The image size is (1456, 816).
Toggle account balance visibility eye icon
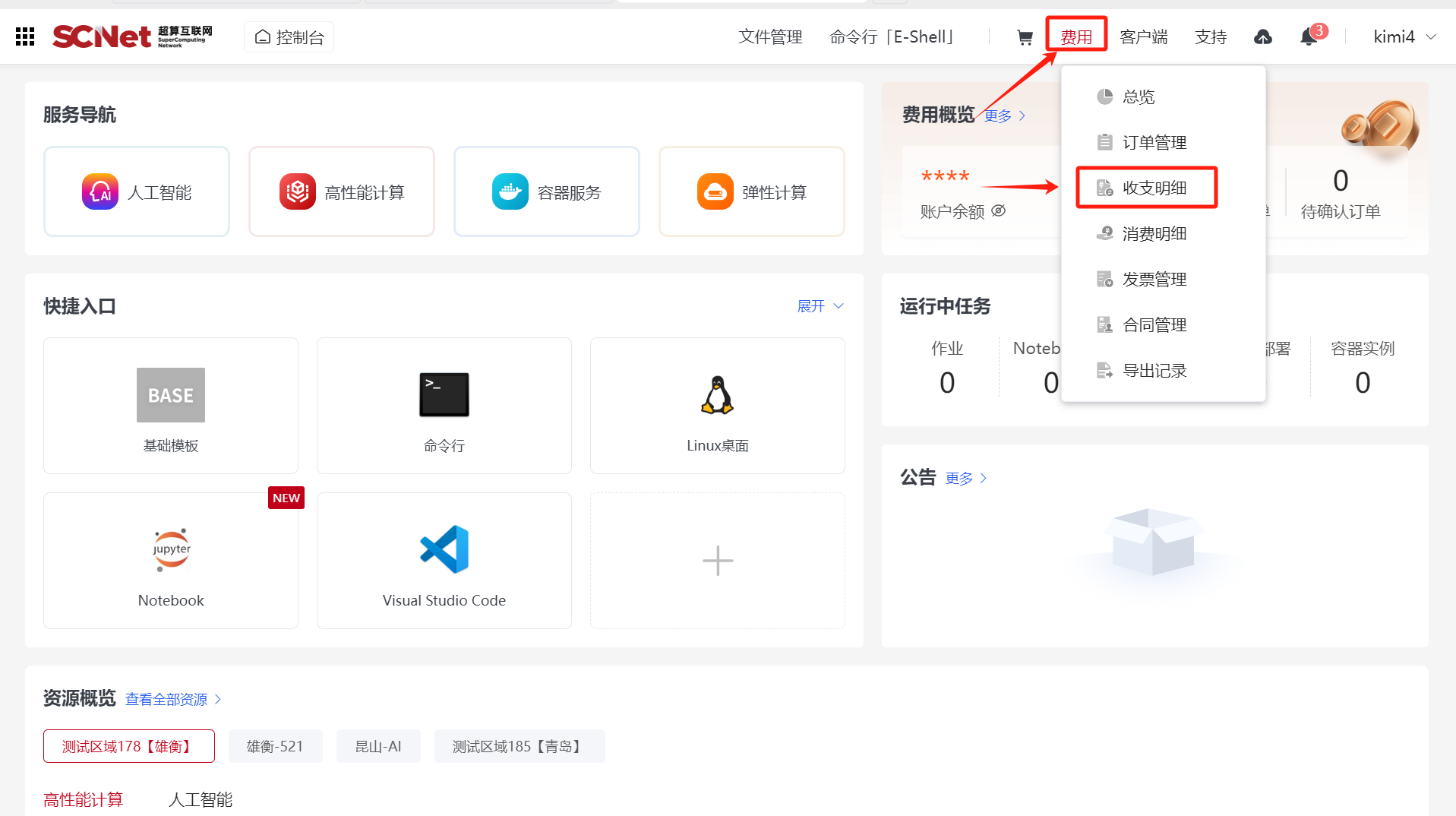click(999, 210)
